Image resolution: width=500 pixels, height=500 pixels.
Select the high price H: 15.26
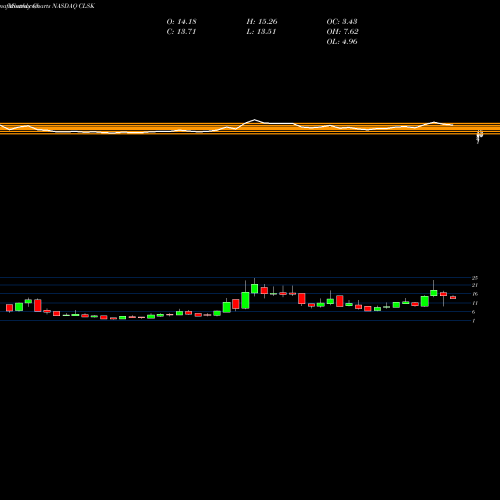click(262, 21)
